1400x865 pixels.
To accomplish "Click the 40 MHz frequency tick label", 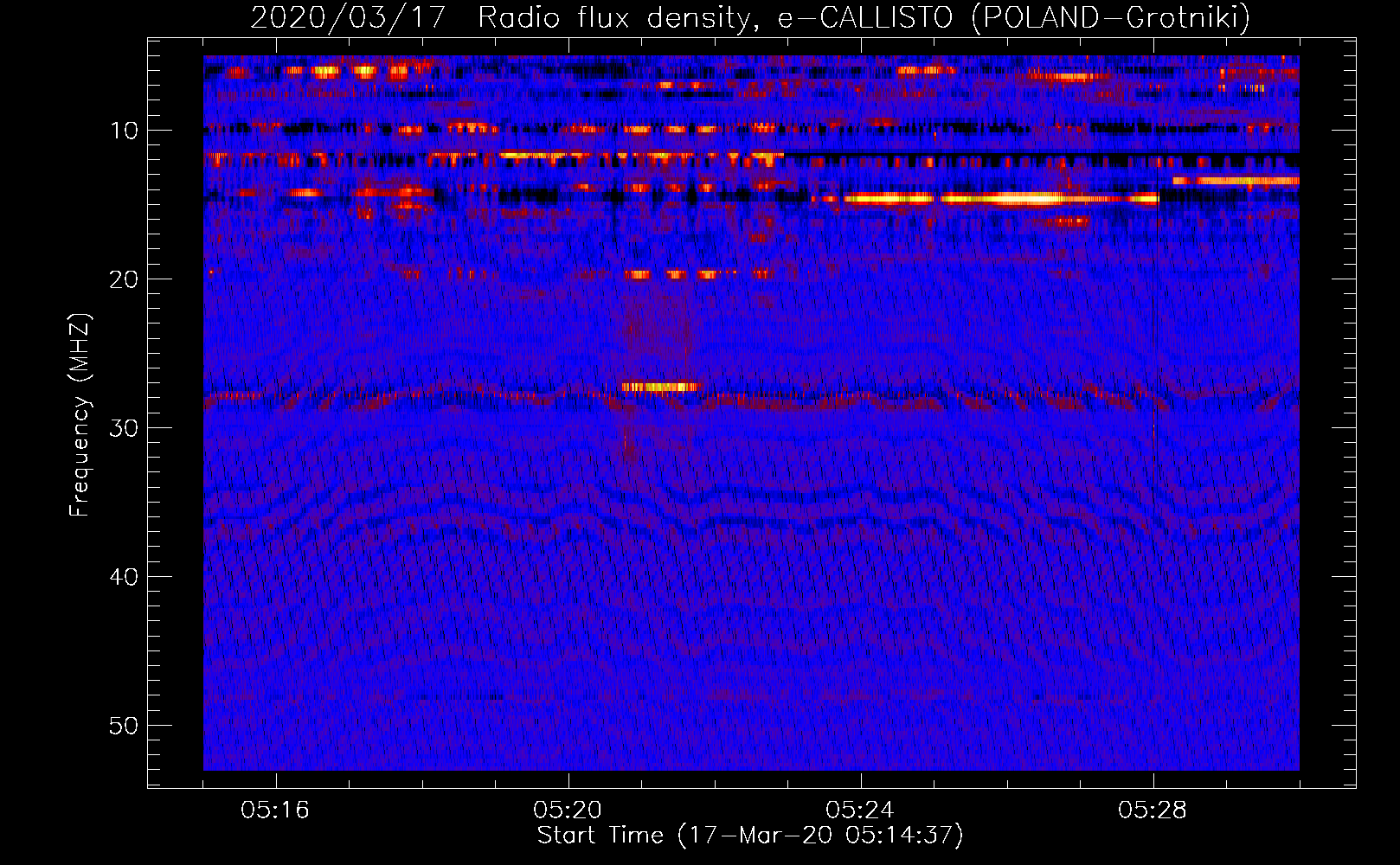I will coord(125,577).
